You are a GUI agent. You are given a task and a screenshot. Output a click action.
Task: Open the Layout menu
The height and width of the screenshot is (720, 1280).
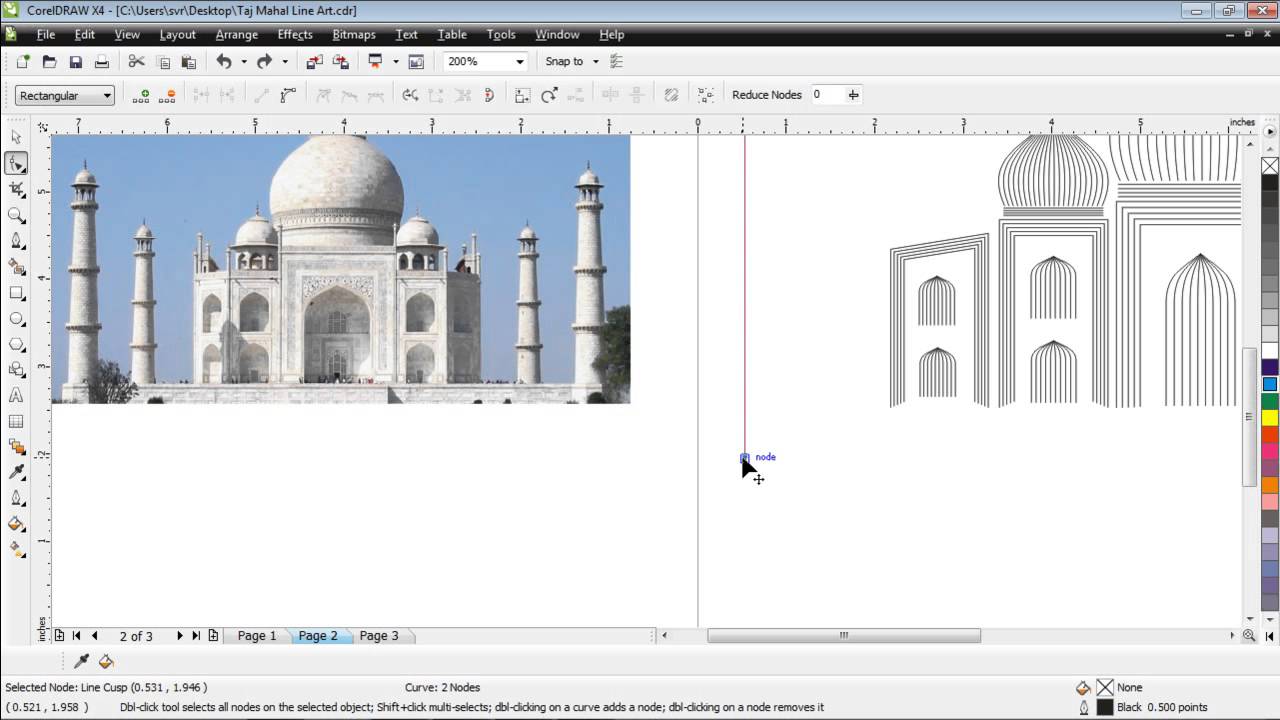point(178,34)
